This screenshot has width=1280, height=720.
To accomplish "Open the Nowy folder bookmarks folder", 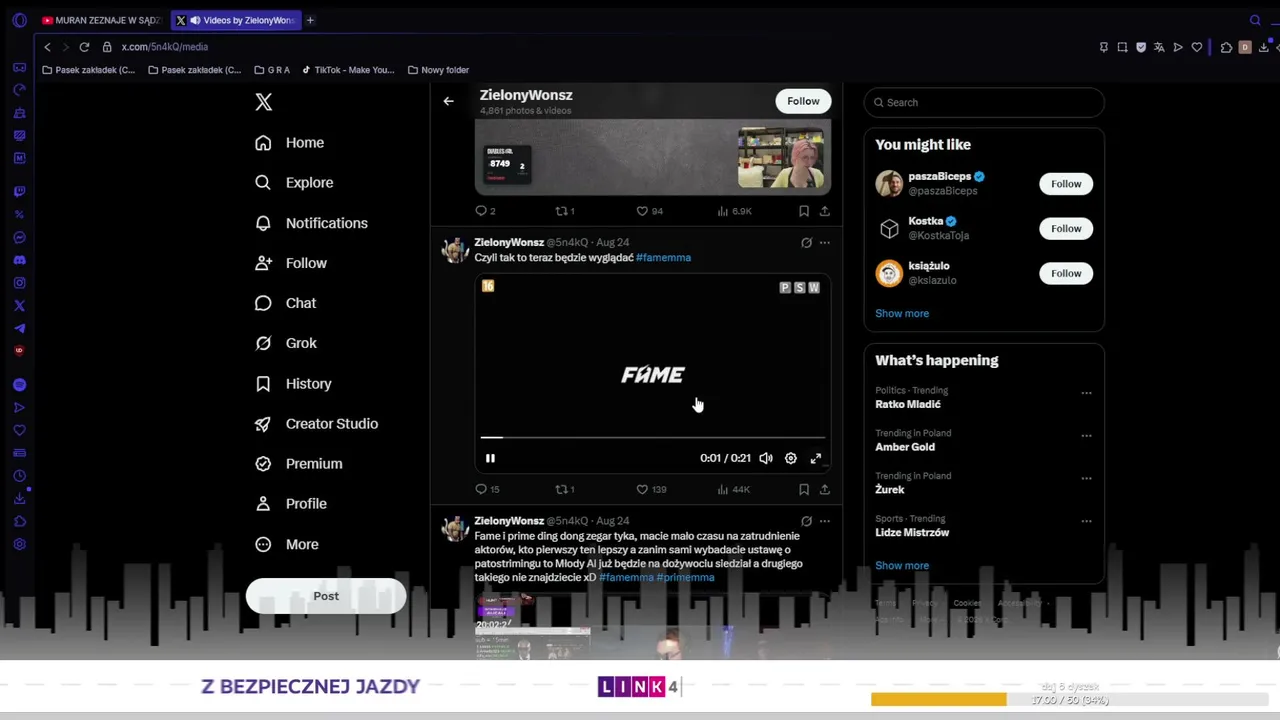I will [438, 70].
